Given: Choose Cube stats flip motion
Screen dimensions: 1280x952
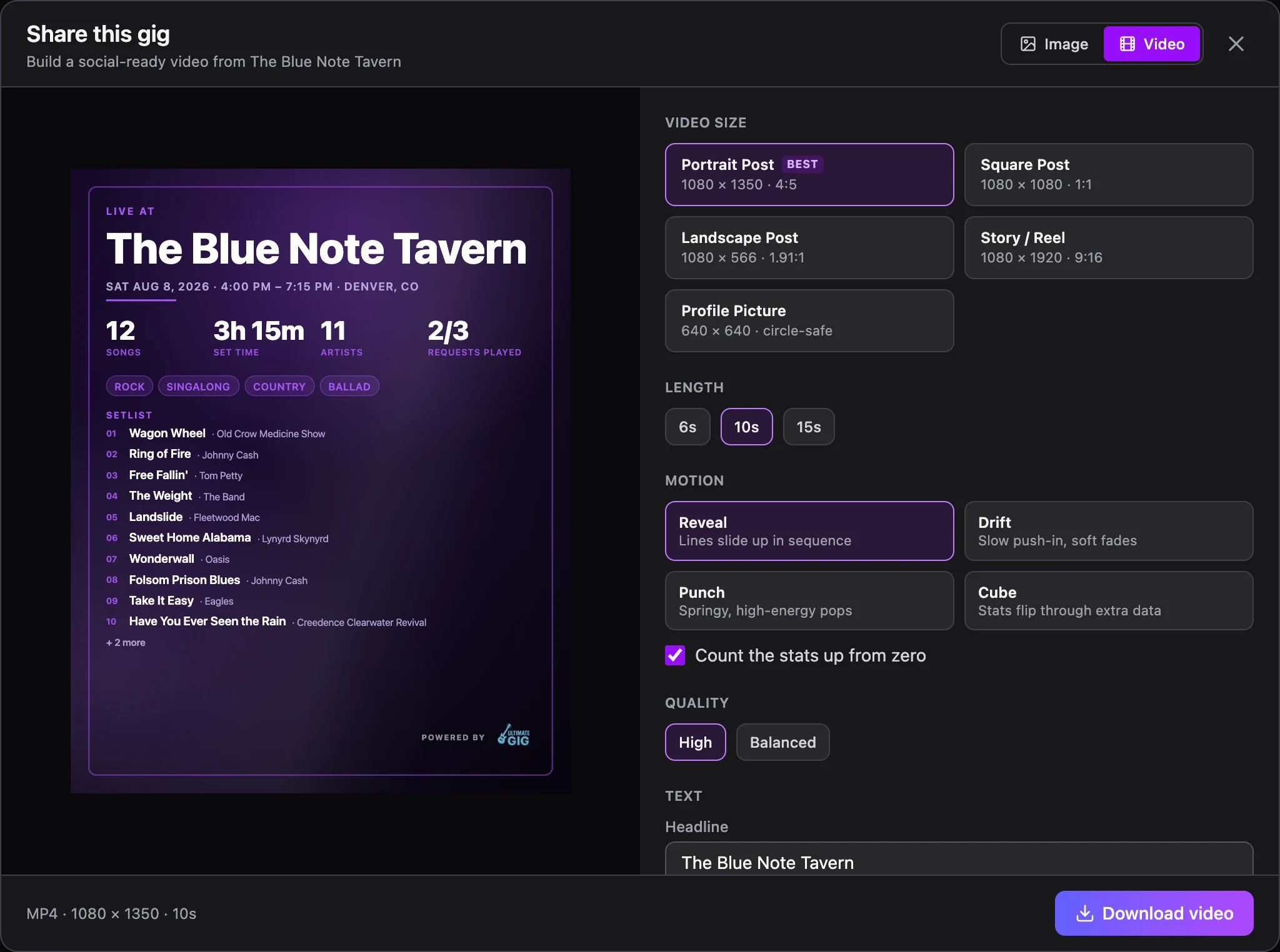Looking at the screenshot, I should [x=1108, y=601].
